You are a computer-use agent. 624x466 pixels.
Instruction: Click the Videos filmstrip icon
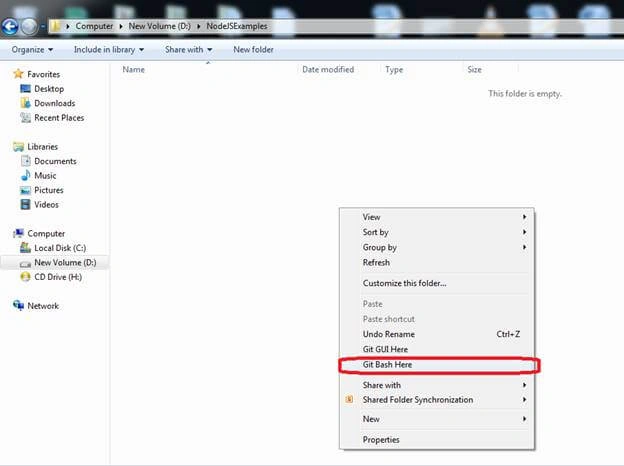coord(25,204)
